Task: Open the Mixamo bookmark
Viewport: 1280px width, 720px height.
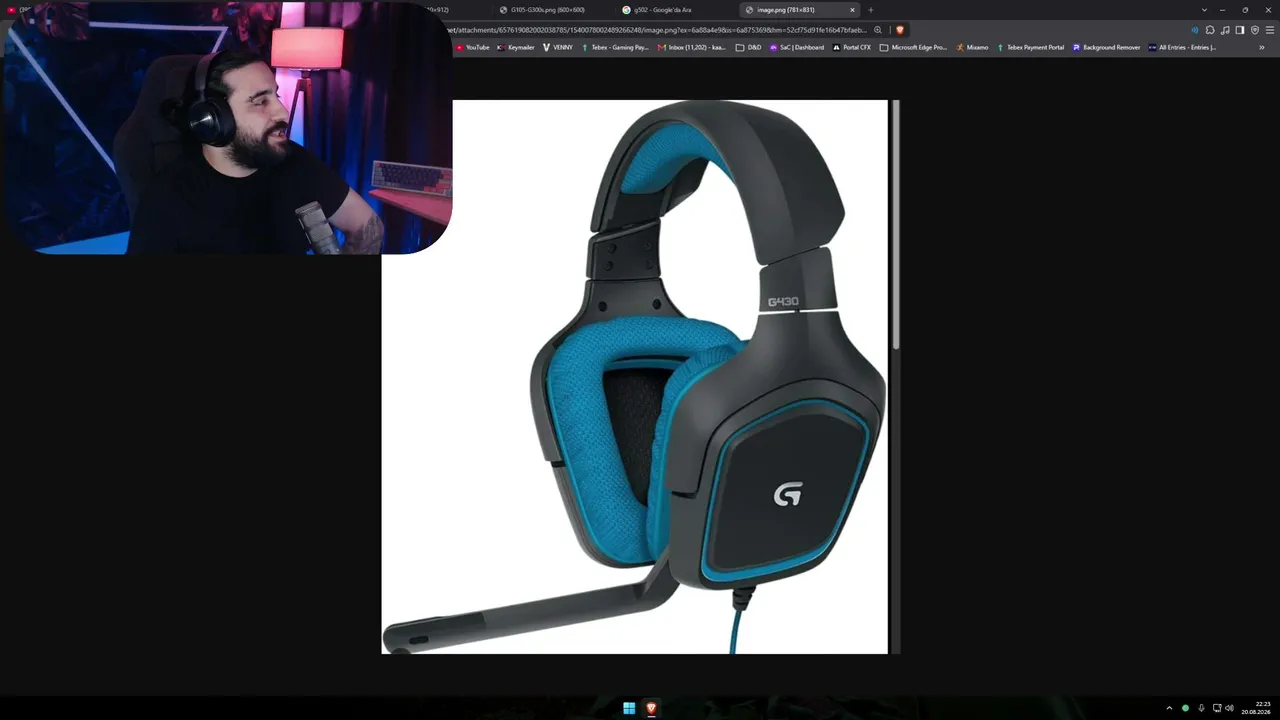Action: (972, 47)
